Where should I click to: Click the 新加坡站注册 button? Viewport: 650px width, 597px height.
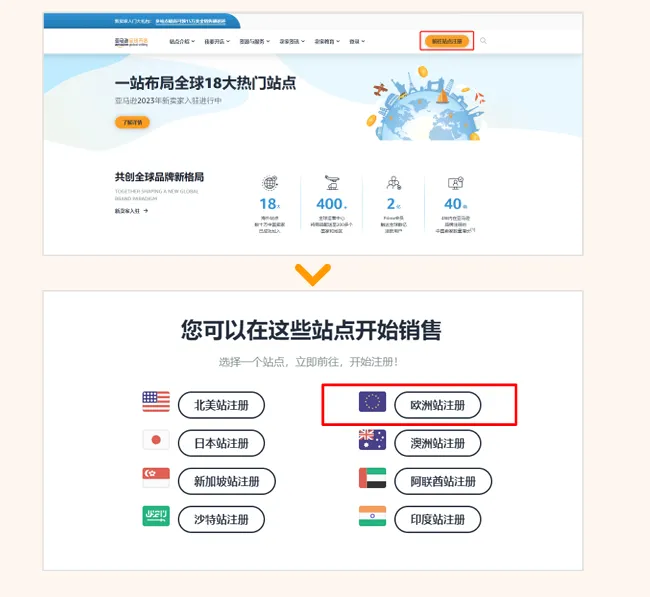(x=227, y=481)
